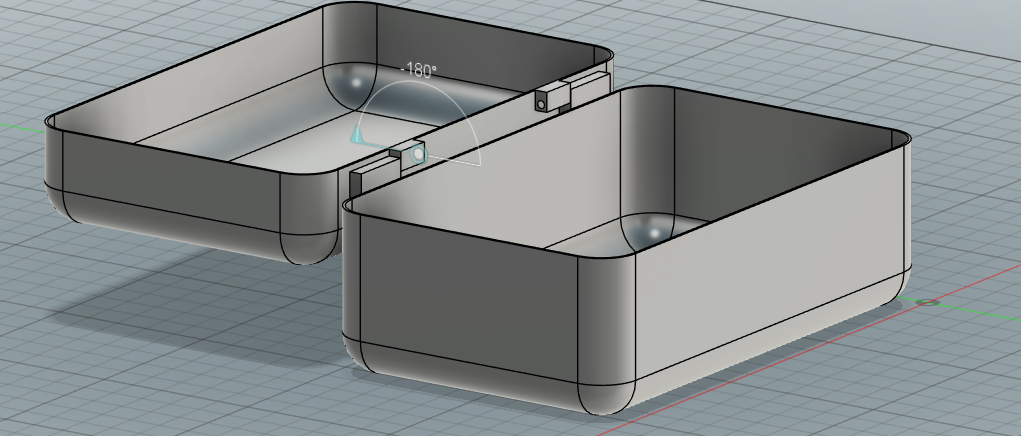Select the highlighted joint pin circle
The width and height of the screenshot is (1021, 436).
tap(417, 155)
